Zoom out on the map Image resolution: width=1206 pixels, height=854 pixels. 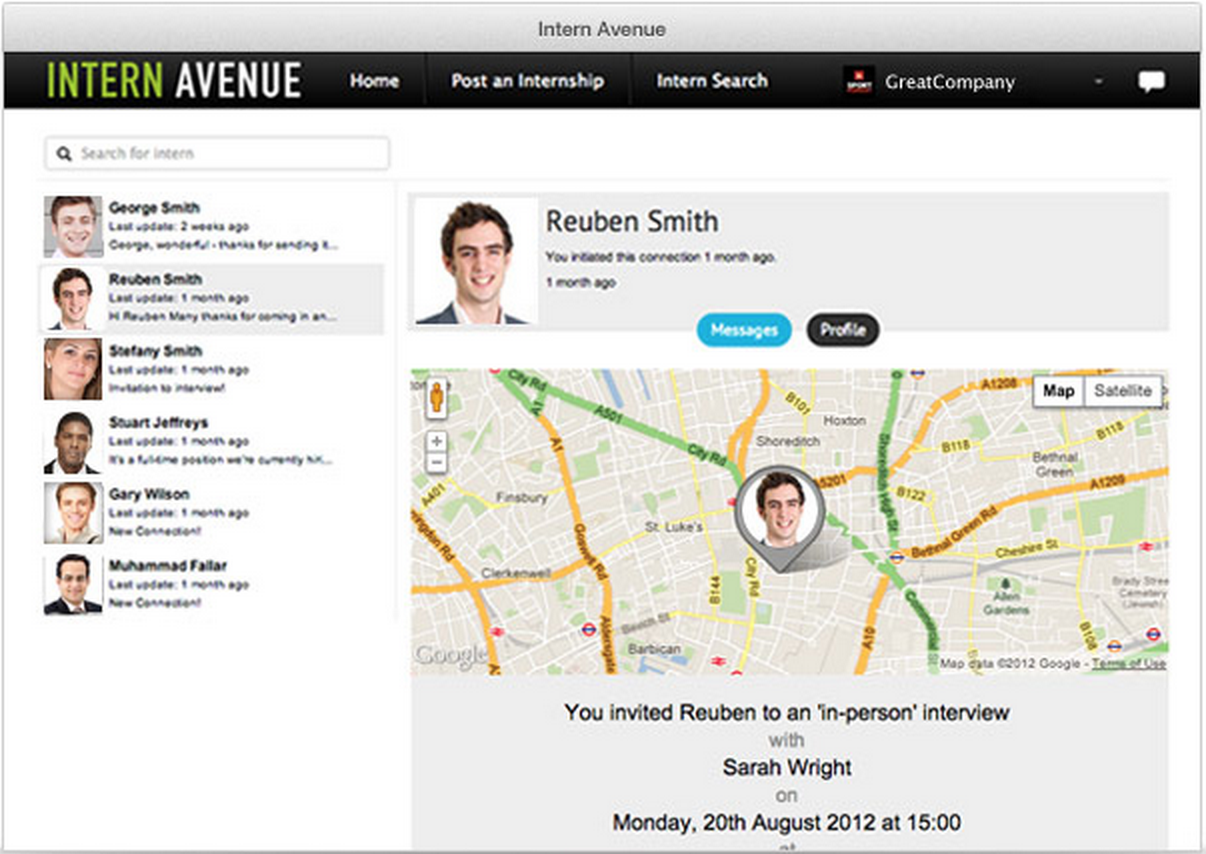[x=436, y=462]
